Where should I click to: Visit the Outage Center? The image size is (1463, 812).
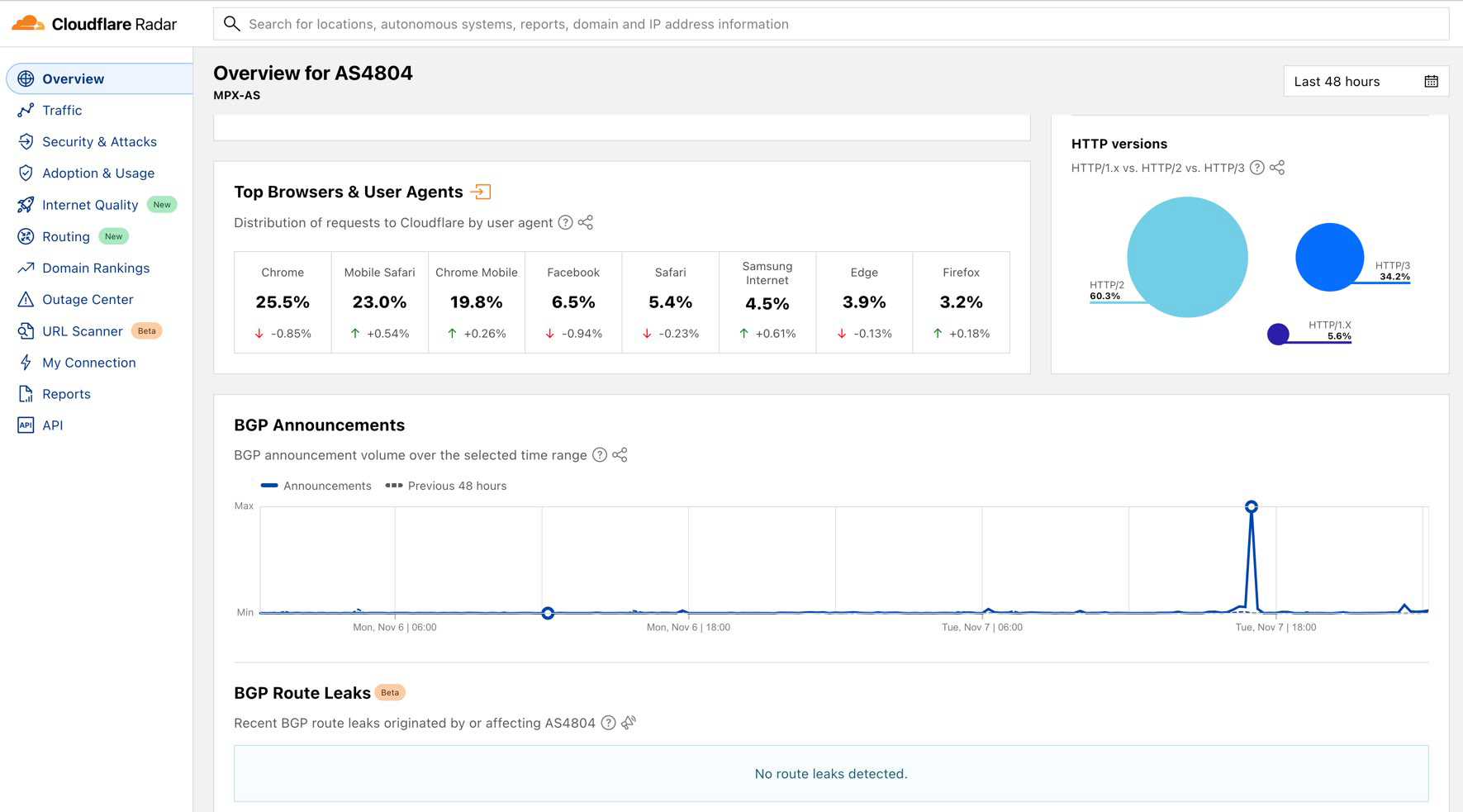[88, 299]
